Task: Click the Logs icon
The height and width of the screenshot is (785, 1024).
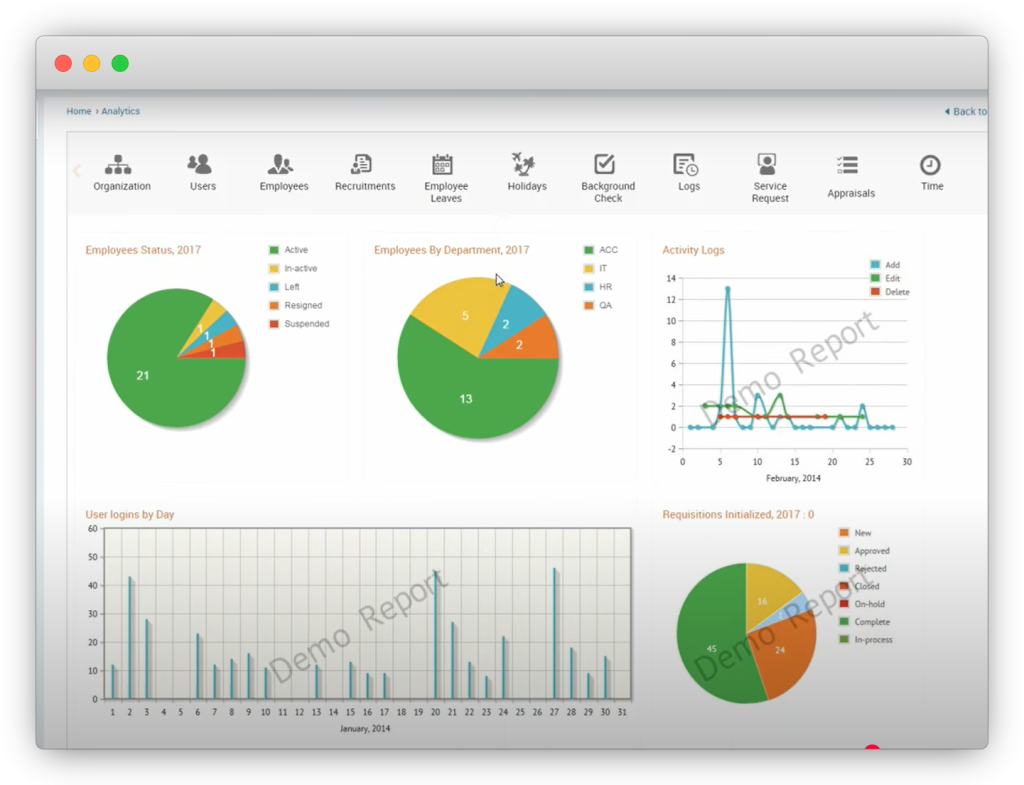Action: (x=688, y=165)
